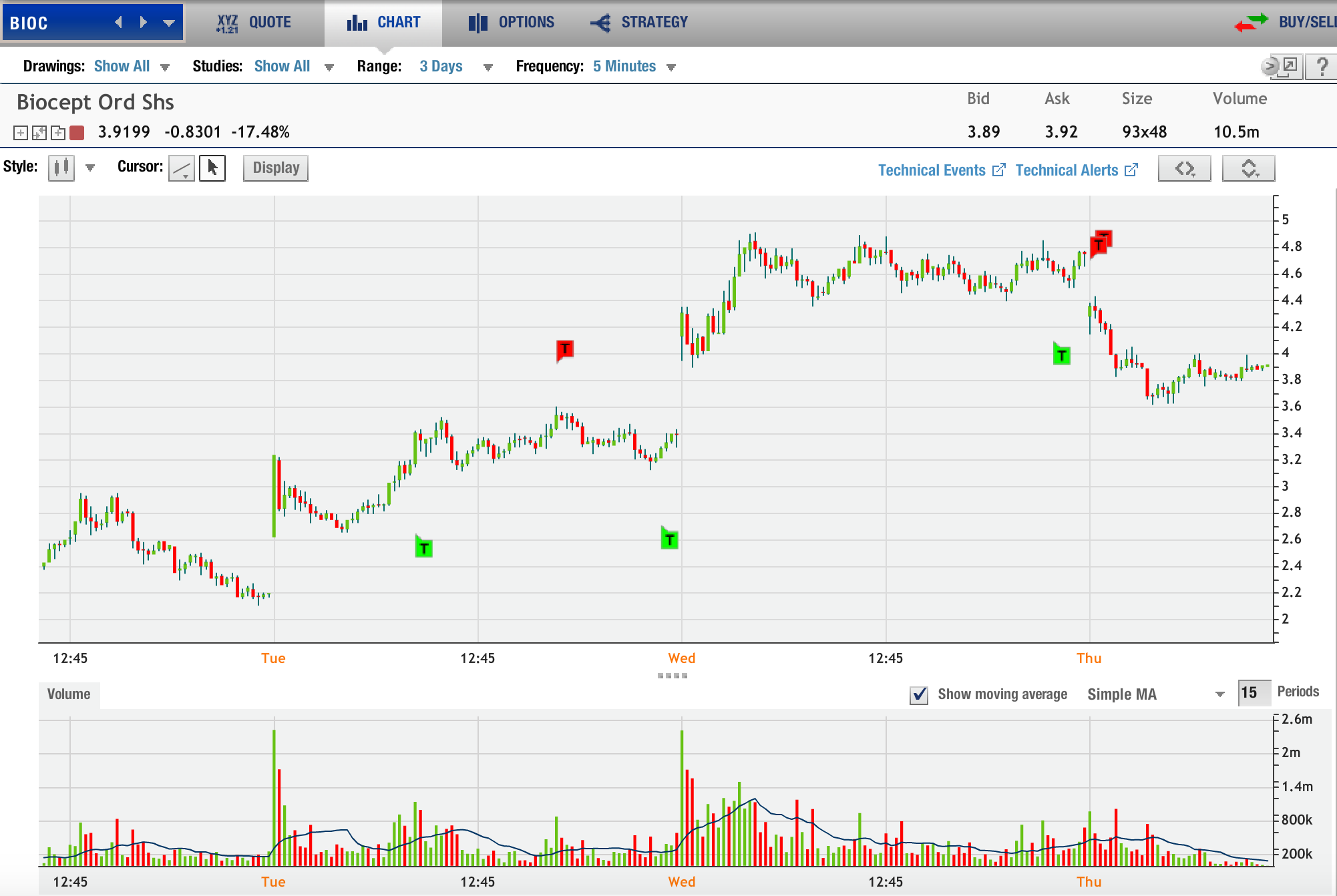Click the candlestick chart style icon

(61, 168)
